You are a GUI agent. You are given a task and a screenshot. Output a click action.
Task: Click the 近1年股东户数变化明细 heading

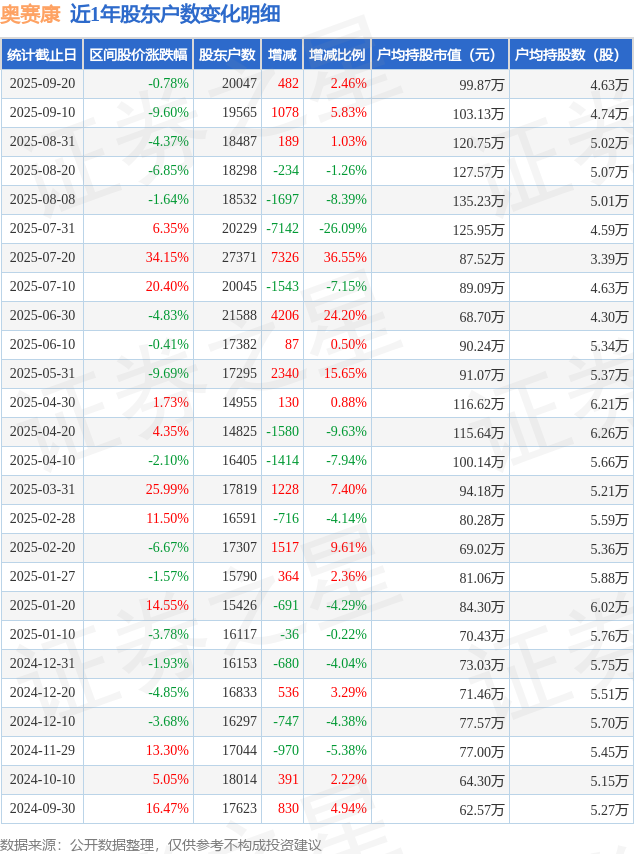coord(175,14)
